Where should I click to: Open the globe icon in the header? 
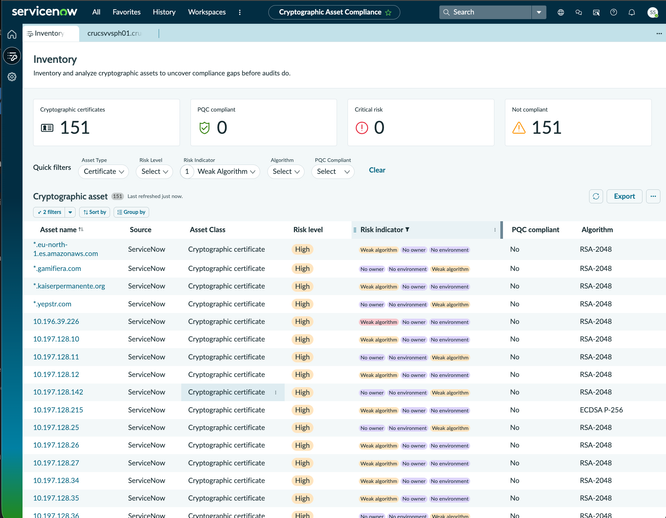point(561,12)
